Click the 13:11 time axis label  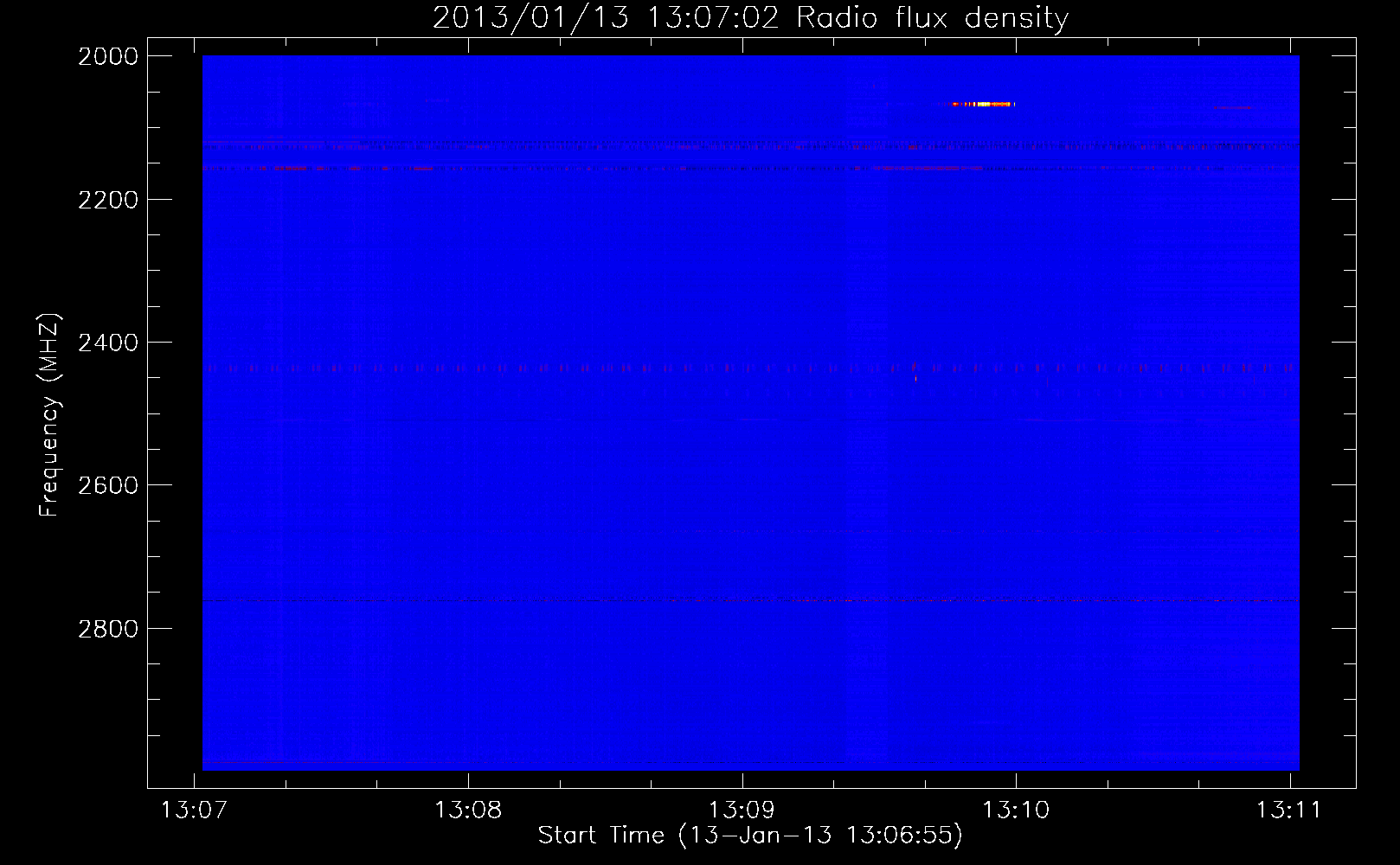click(1289, 810)
